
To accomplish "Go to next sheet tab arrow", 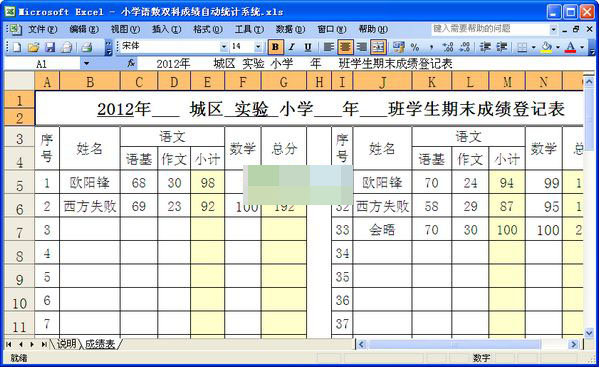I will [32, 344].
